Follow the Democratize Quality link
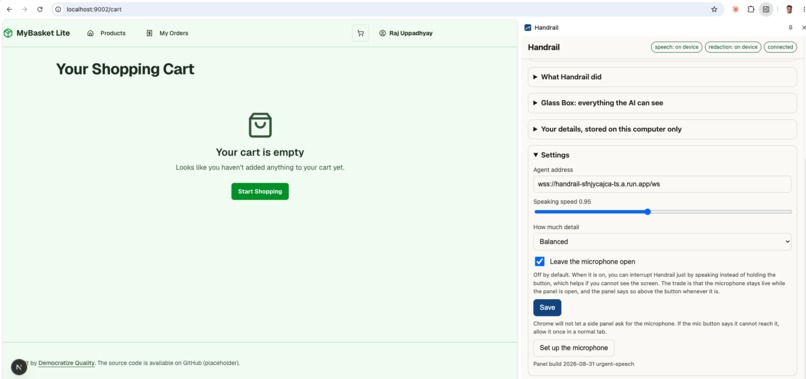Screen dimensions: 806x379 (66, 363)
